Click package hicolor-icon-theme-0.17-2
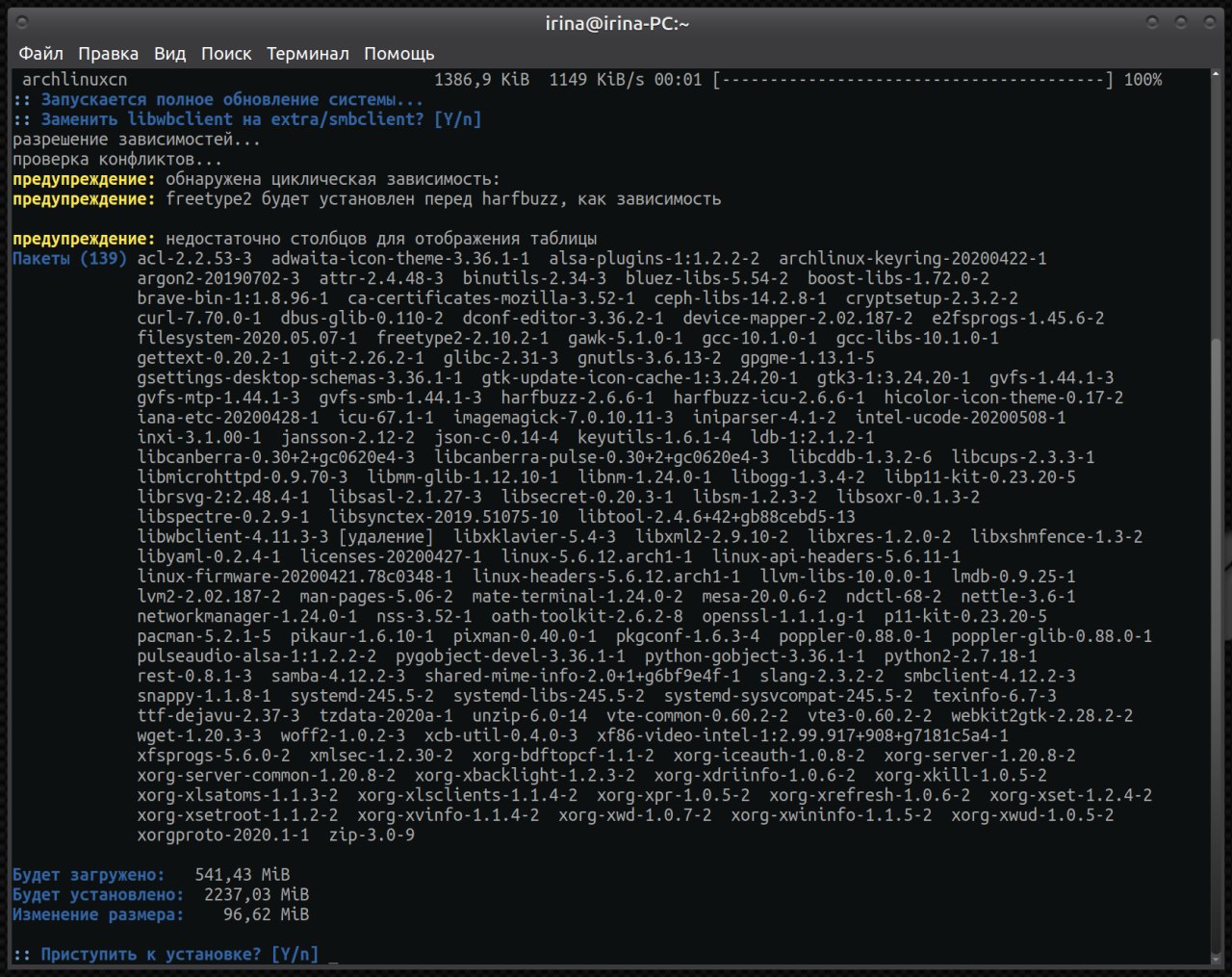Viewport: 1232px width, 977px height. [1004, 398]
